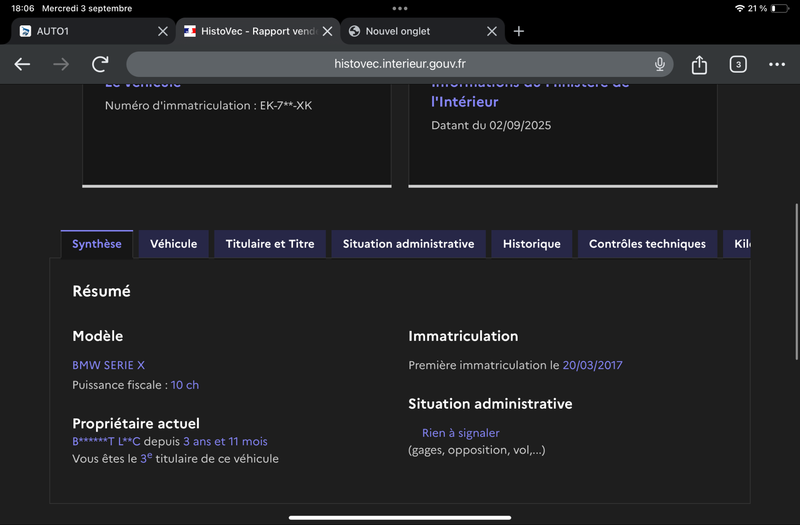Click the B******T L**C owner name
The image size is (800, 525).
point(106,441)
